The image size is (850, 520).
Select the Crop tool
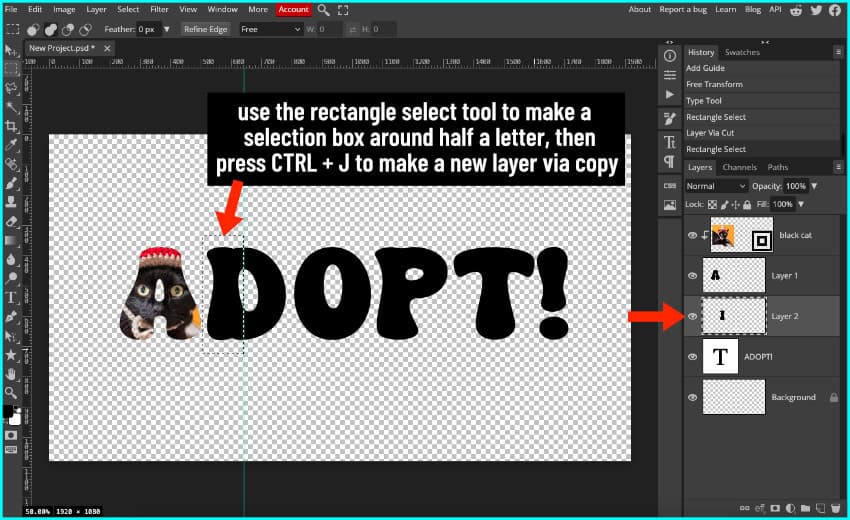[x=11, y=126]
